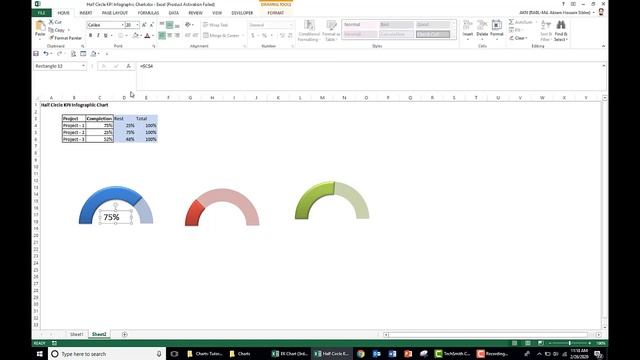Switch to the INSERT ribbon tab

coord(86,13)
